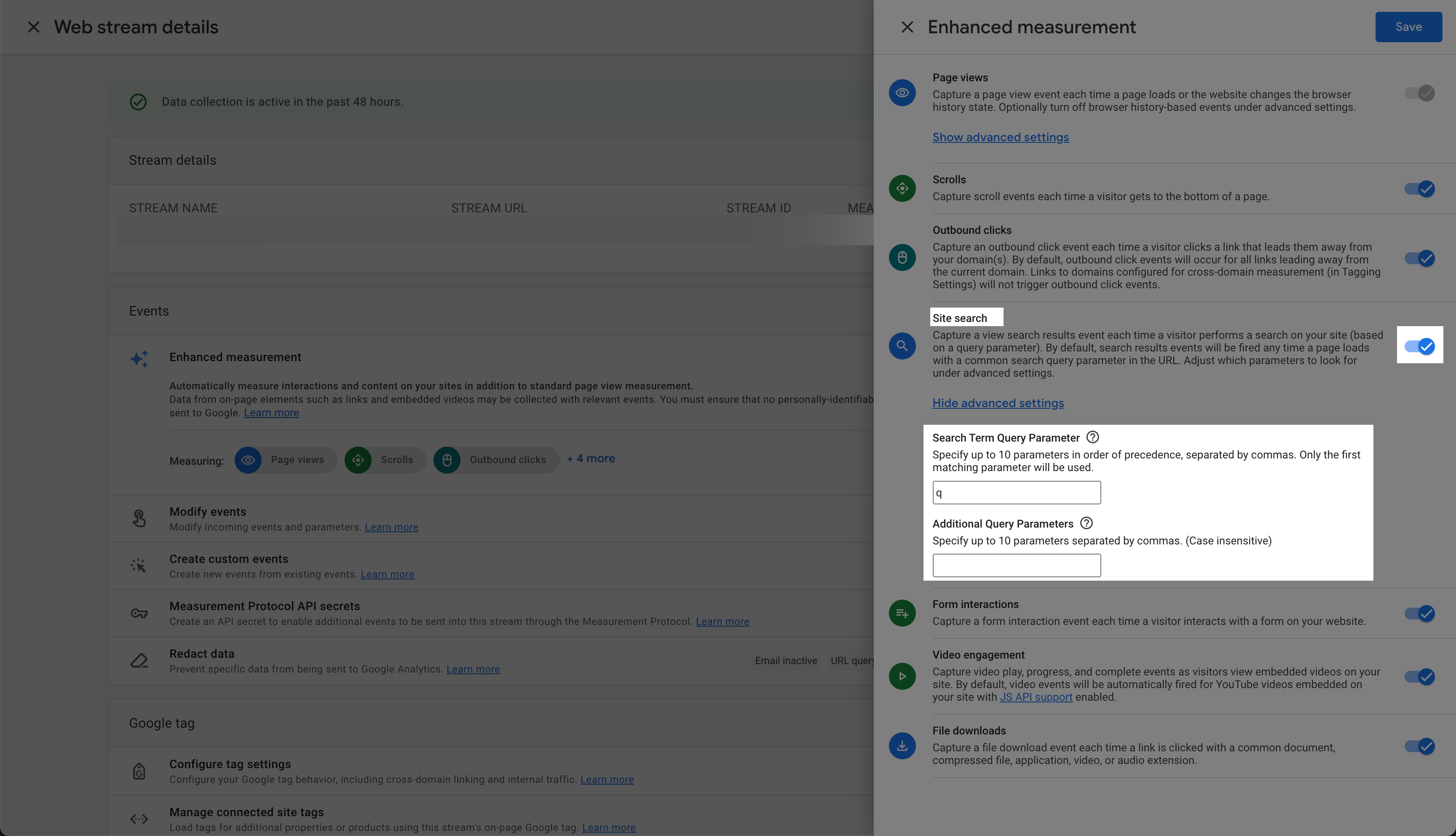
Task: Click the Search Term Query Parameter field
Action: (1016, 493)
